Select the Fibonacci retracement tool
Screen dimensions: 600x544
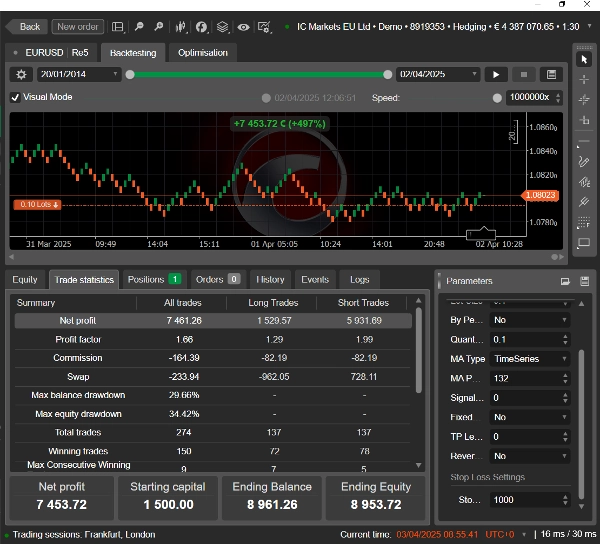coord(584,222)
